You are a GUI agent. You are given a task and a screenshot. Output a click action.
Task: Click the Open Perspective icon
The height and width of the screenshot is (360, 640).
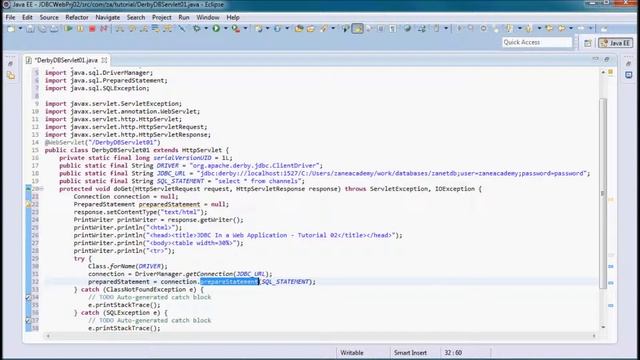(588, 43)
